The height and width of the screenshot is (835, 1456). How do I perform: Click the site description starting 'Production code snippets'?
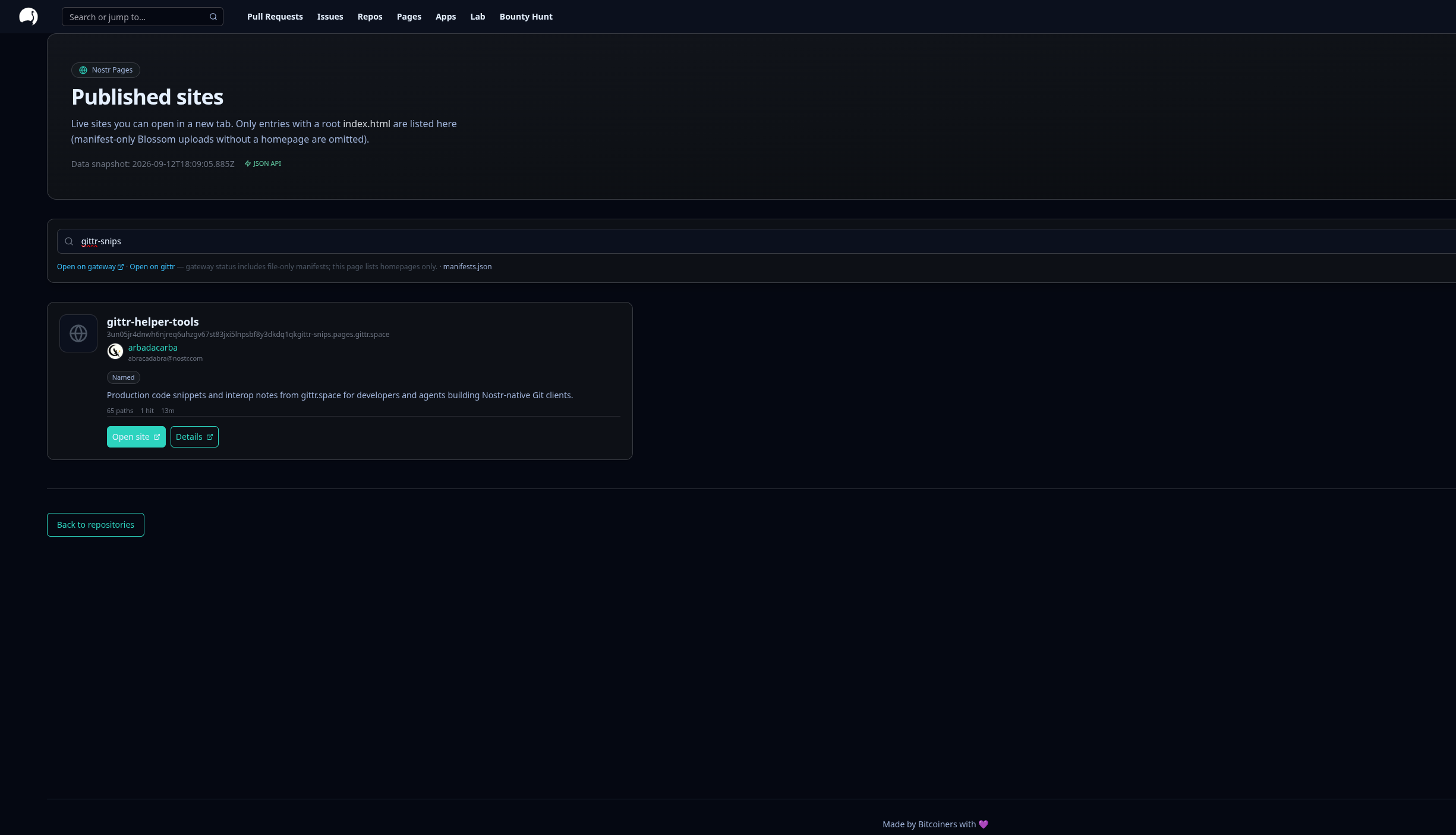pyautogui.click(x=340, y=395)
